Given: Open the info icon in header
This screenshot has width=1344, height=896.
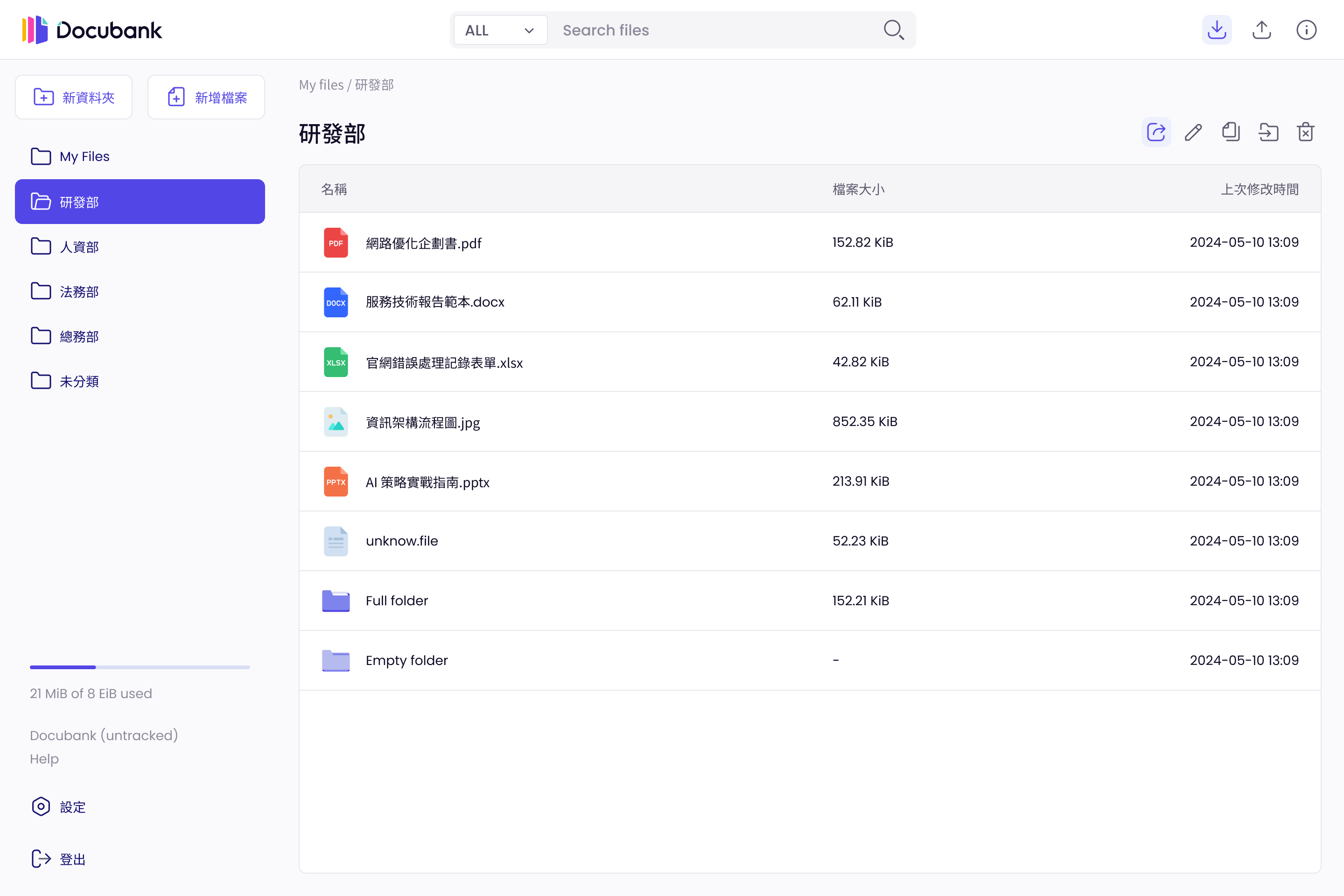Looking at the screenshot, I should coord(1306,30).
